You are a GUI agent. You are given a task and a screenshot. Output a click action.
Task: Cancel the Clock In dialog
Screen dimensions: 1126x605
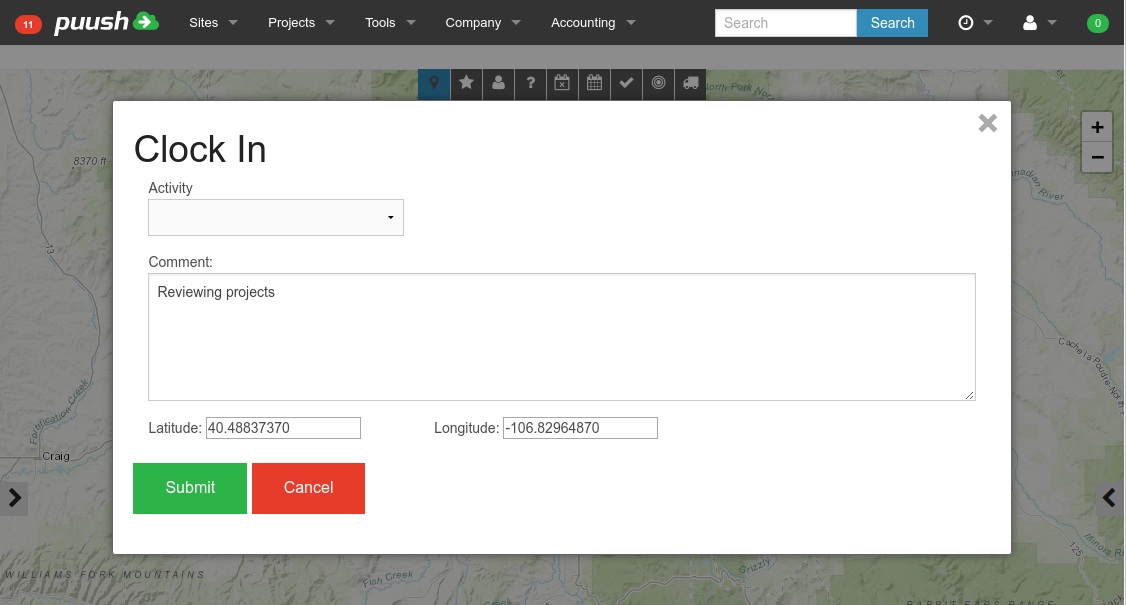308,488
